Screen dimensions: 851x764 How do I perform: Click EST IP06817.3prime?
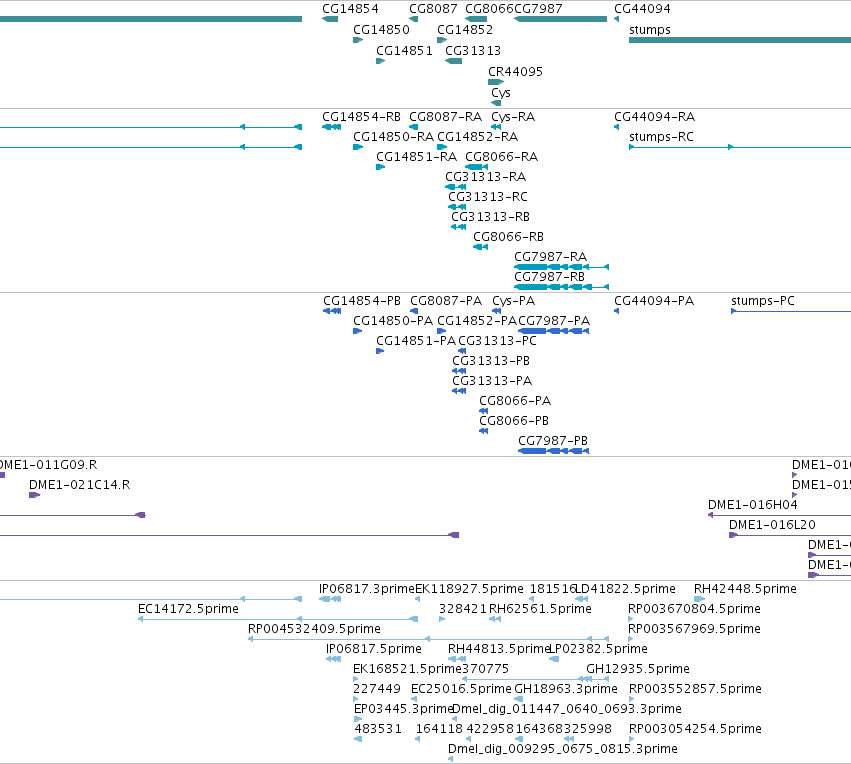tap(366, 589)
